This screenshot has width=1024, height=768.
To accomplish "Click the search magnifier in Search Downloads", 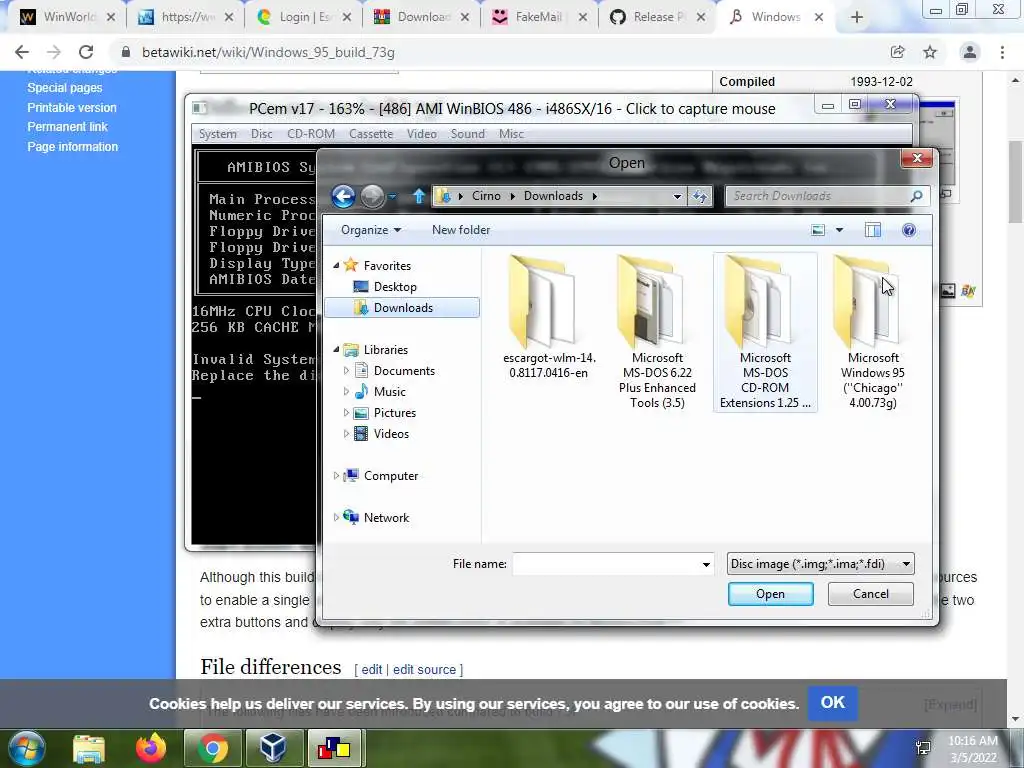I will pos(916,196).
